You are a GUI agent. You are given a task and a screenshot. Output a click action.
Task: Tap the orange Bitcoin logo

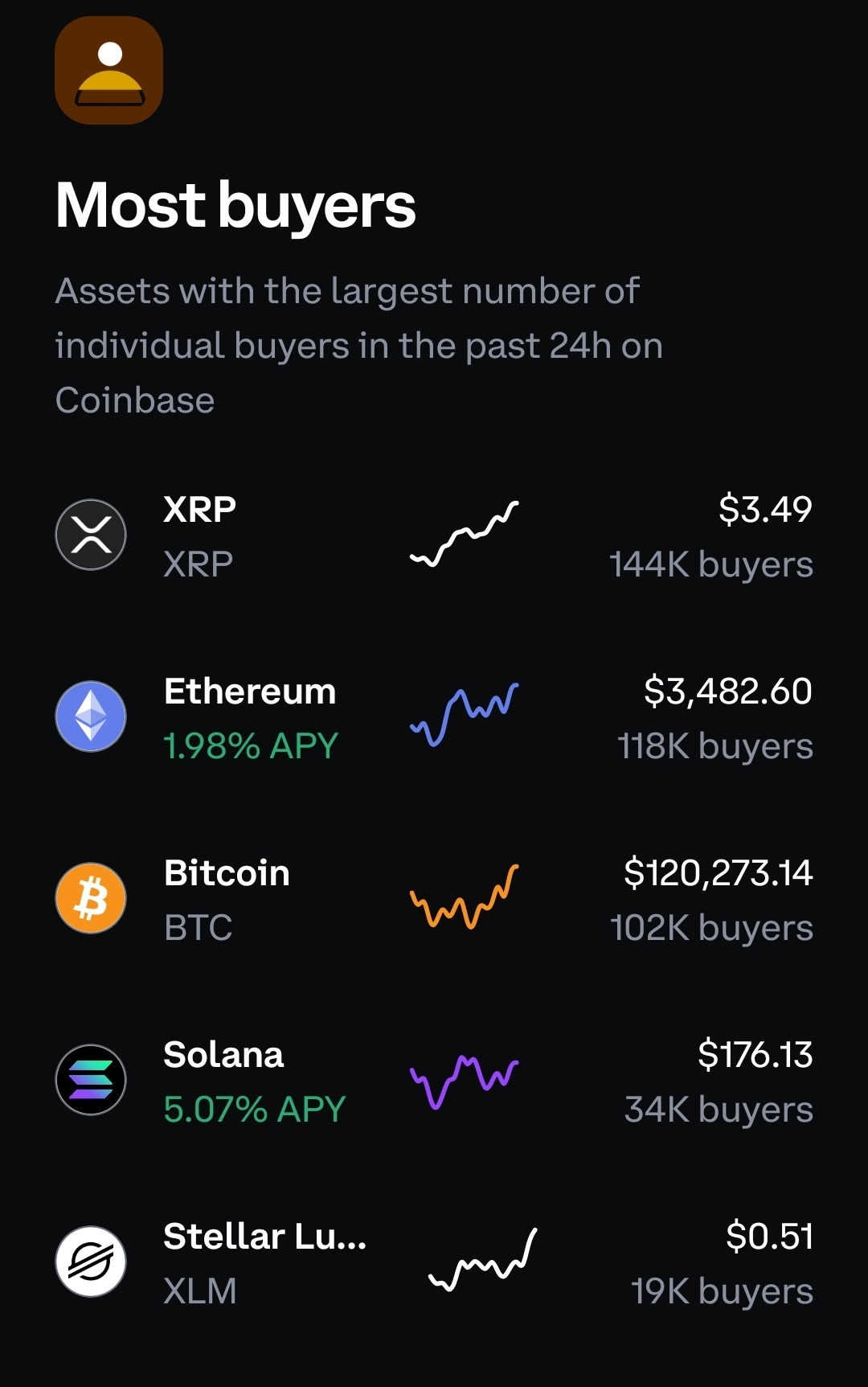click(x=91, y=898)
